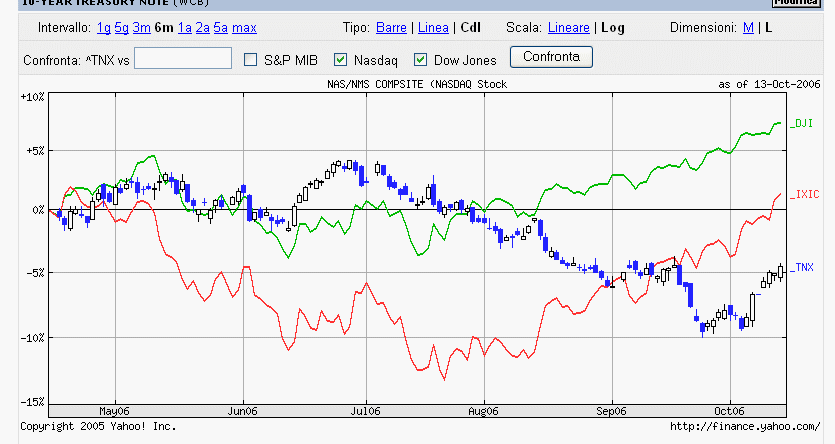This screenshot has width=835, height=444.
Task: Click the Aug06 axis label
Action: pos(483,411)
